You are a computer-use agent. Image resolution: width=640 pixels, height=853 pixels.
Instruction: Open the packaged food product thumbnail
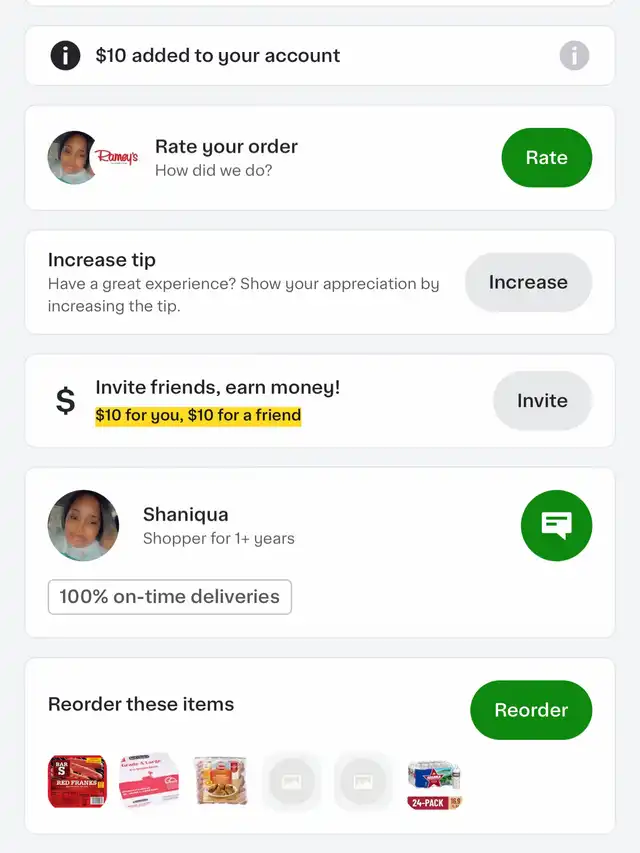tap(220, 780)
